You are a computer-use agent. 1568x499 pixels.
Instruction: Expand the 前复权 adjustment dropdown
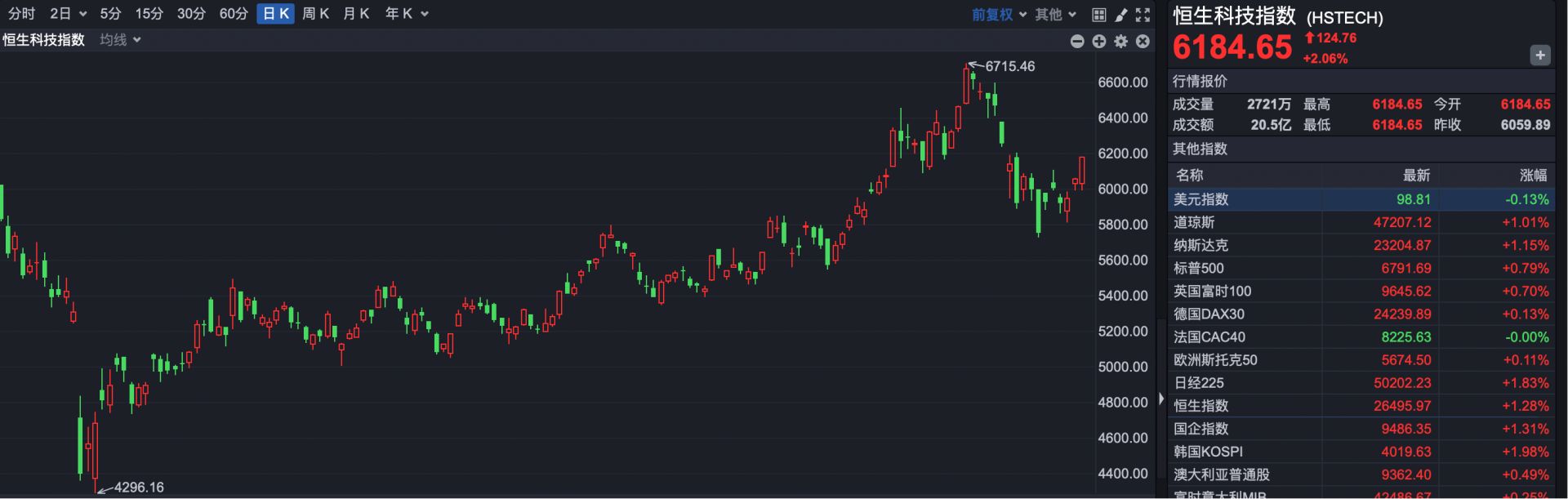(x=999, y=15)
